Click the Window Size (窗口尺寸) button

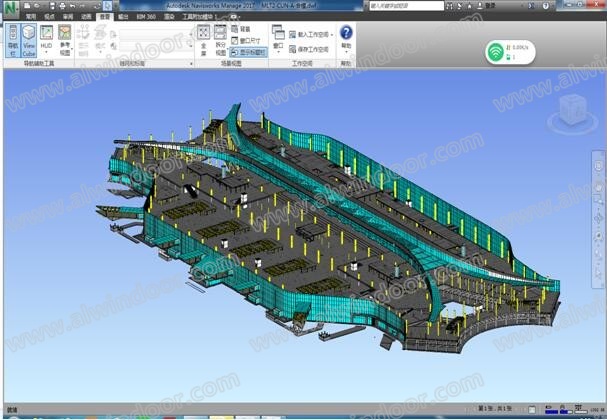(x=247, y=40)
